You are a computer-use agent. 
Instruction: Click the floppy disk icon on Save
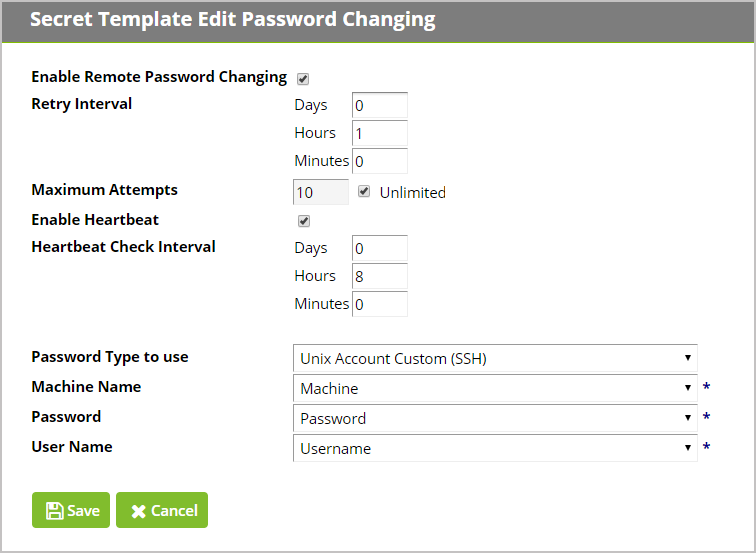[x=54, y=511]
